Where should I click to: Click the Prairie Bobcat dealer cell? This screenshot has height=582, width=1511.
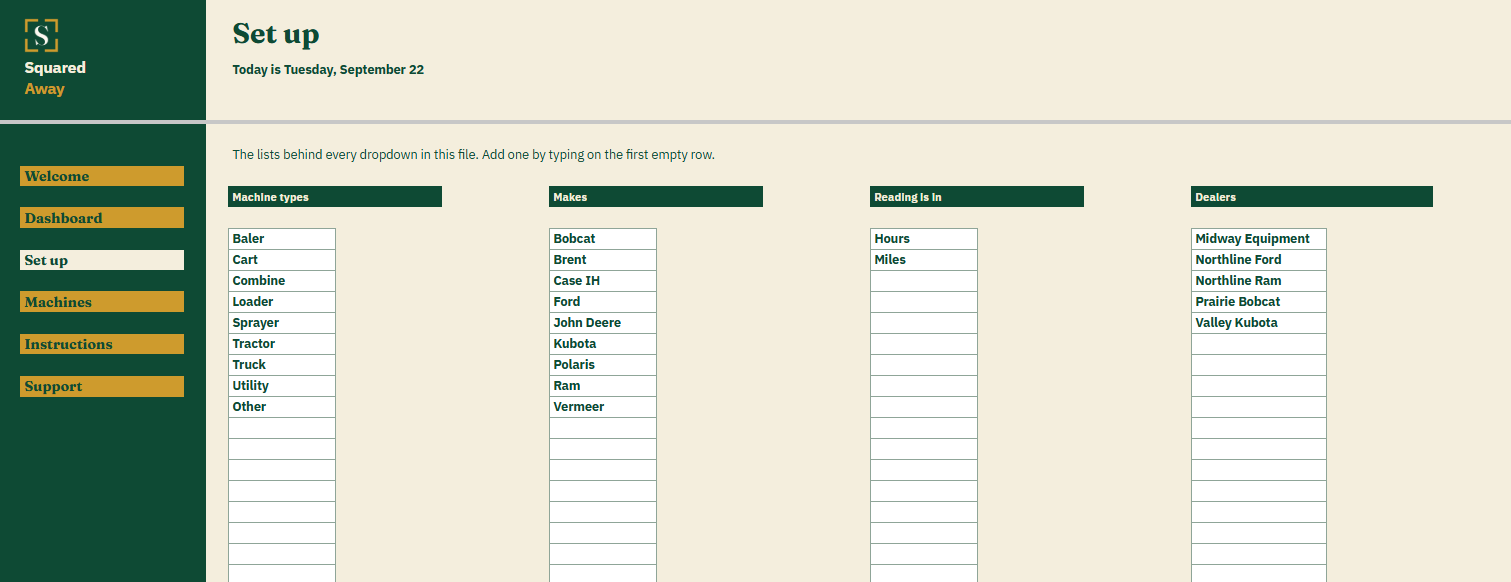point(1259,302)
